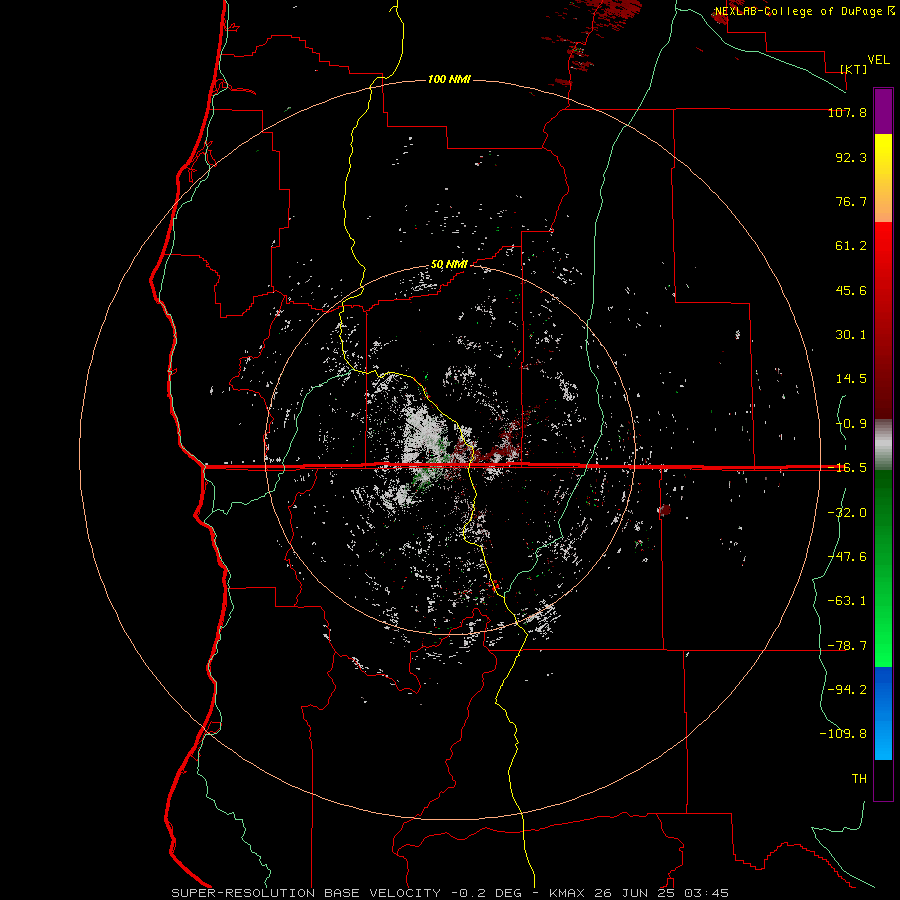Click the 107.8 value on velocity scale
The height and width of the screenshot is (900, 900).
(x=847, y=112)
